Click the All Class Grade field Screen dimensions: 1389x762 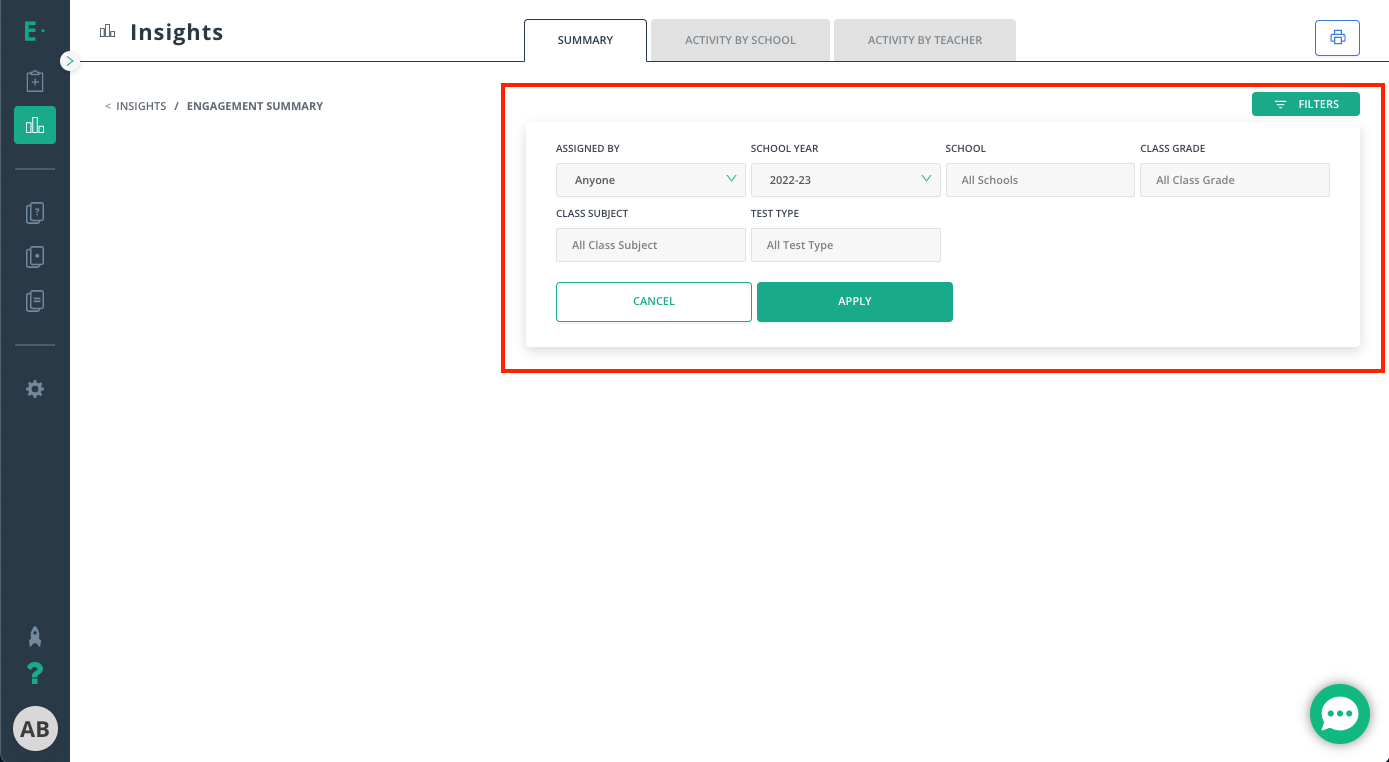click(x=1235, y=180)
